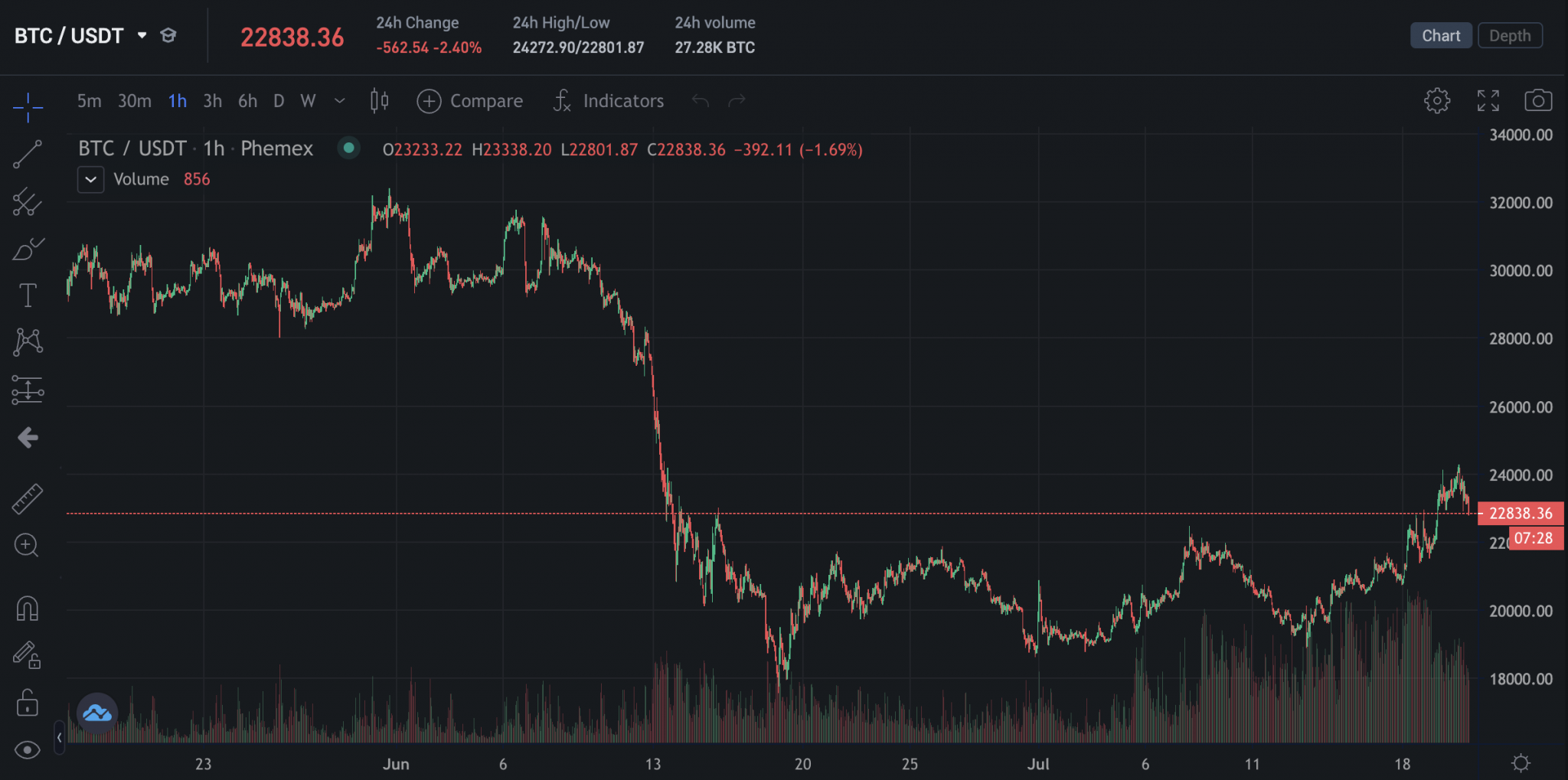Select the zoom-in magnifier tool
This screenshot has height=780, width=1568.
pyautogui.click(x=28, y=545)
